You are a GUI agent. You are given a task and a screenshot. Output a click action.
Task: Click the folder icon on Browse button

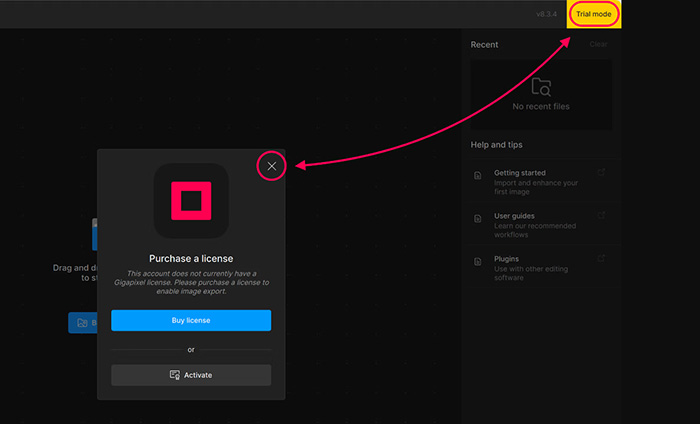click(82, 322)
